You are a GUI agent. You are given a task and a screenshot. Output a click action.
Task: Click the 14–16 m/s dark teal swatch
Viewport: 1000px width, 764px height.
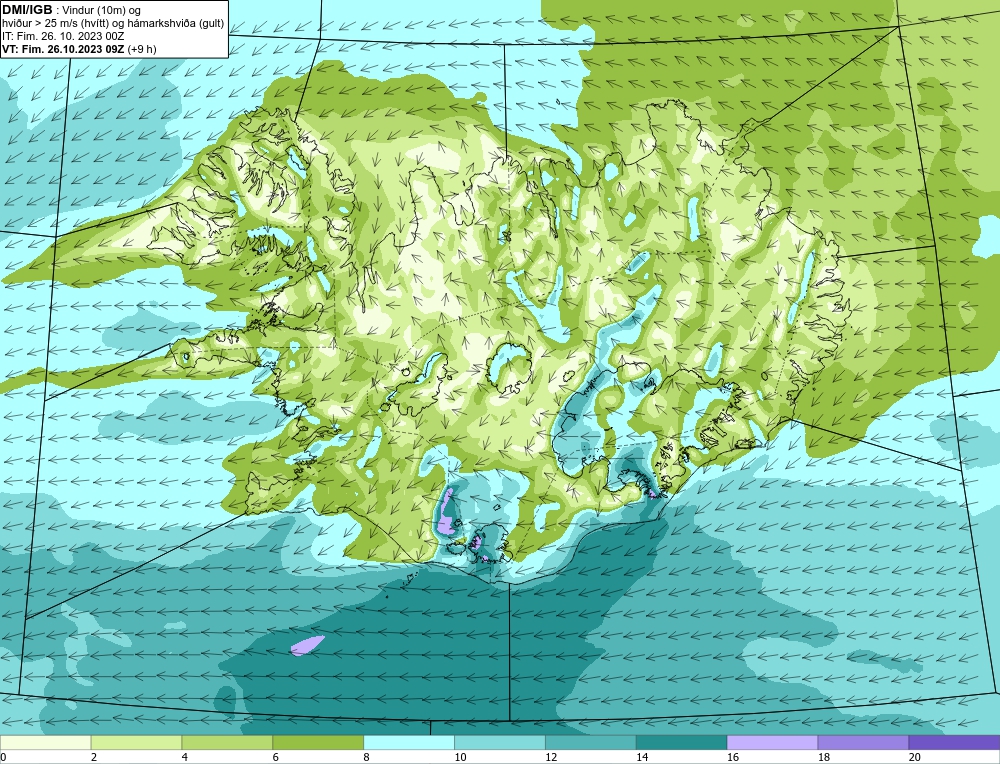click(x=681, y=742)
